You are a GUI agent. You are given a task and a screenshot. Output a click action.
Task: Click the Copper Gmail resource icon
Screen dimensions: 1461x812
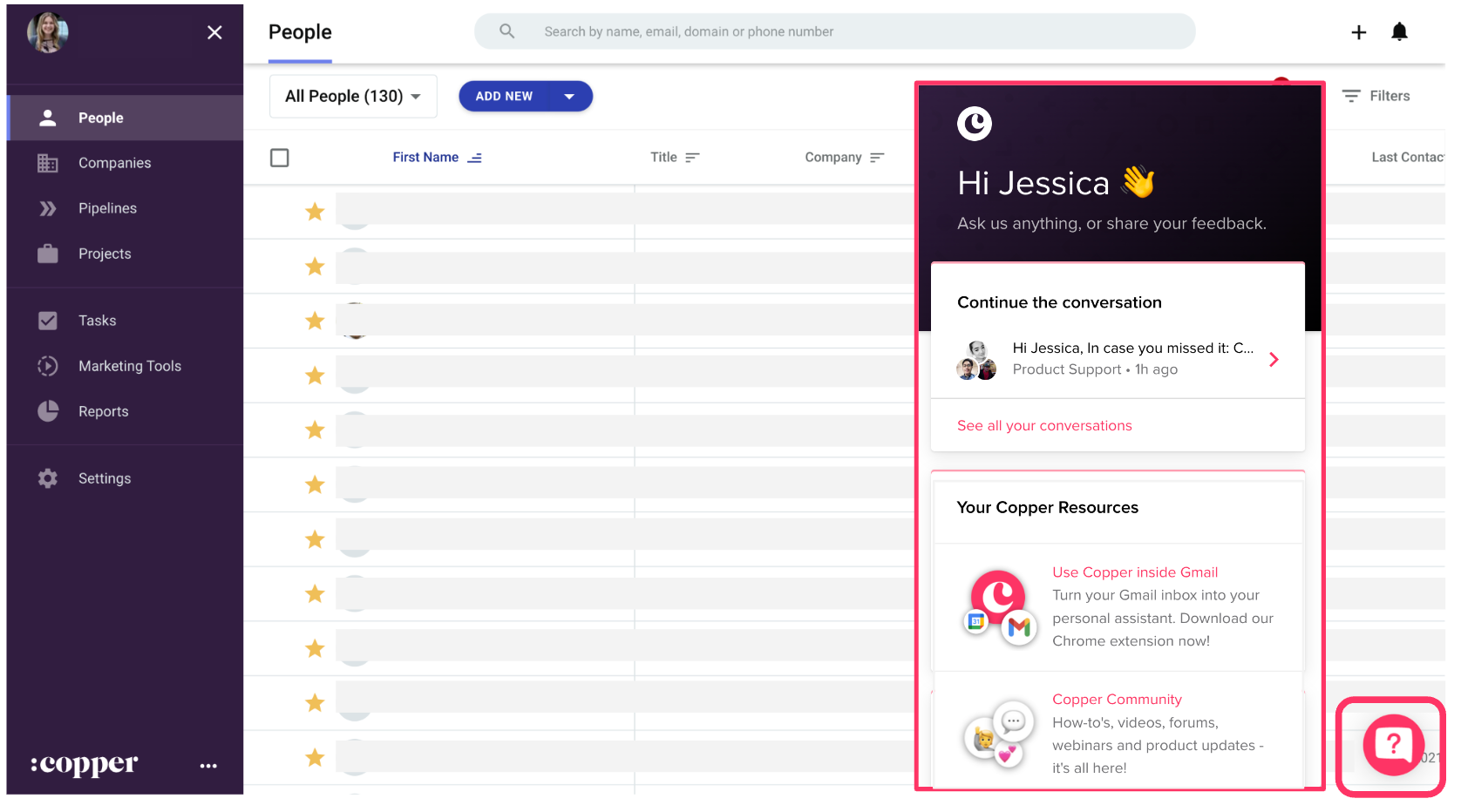1001,607
